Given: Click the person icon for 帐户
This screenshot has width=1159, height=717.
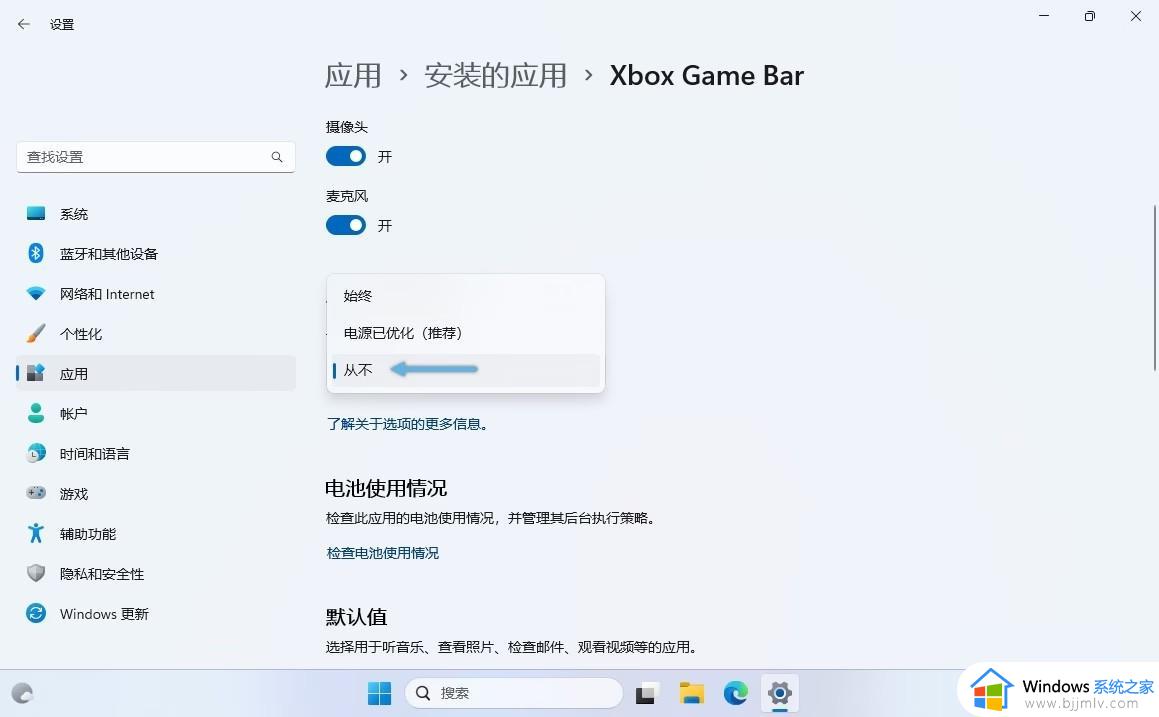Looking at the screenshot, I should [x=35, y=413].
